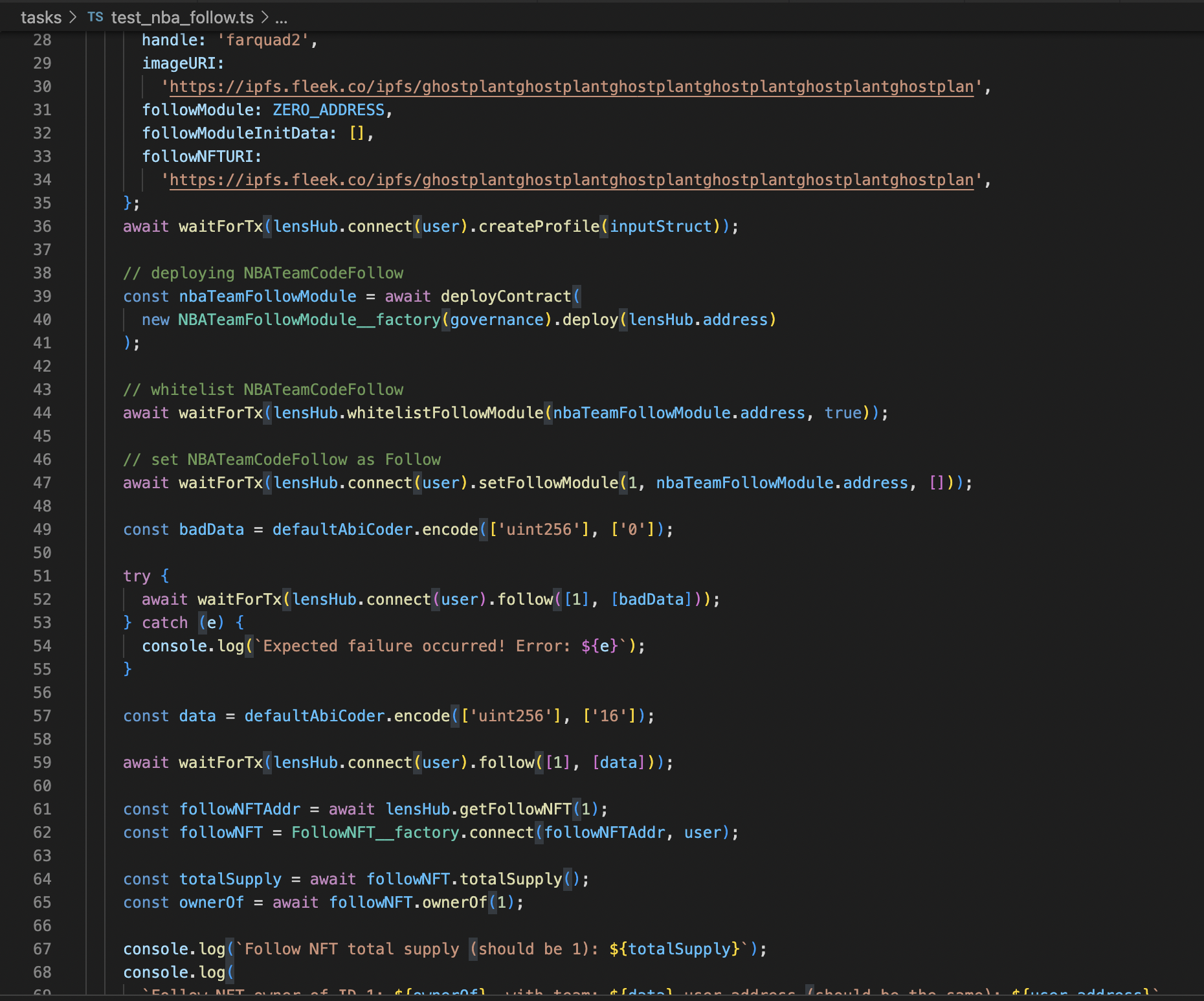Viewport: 1204px width, 1001px height.
Task: Click 'farquad2' string value on line 28
Action: 263,40
